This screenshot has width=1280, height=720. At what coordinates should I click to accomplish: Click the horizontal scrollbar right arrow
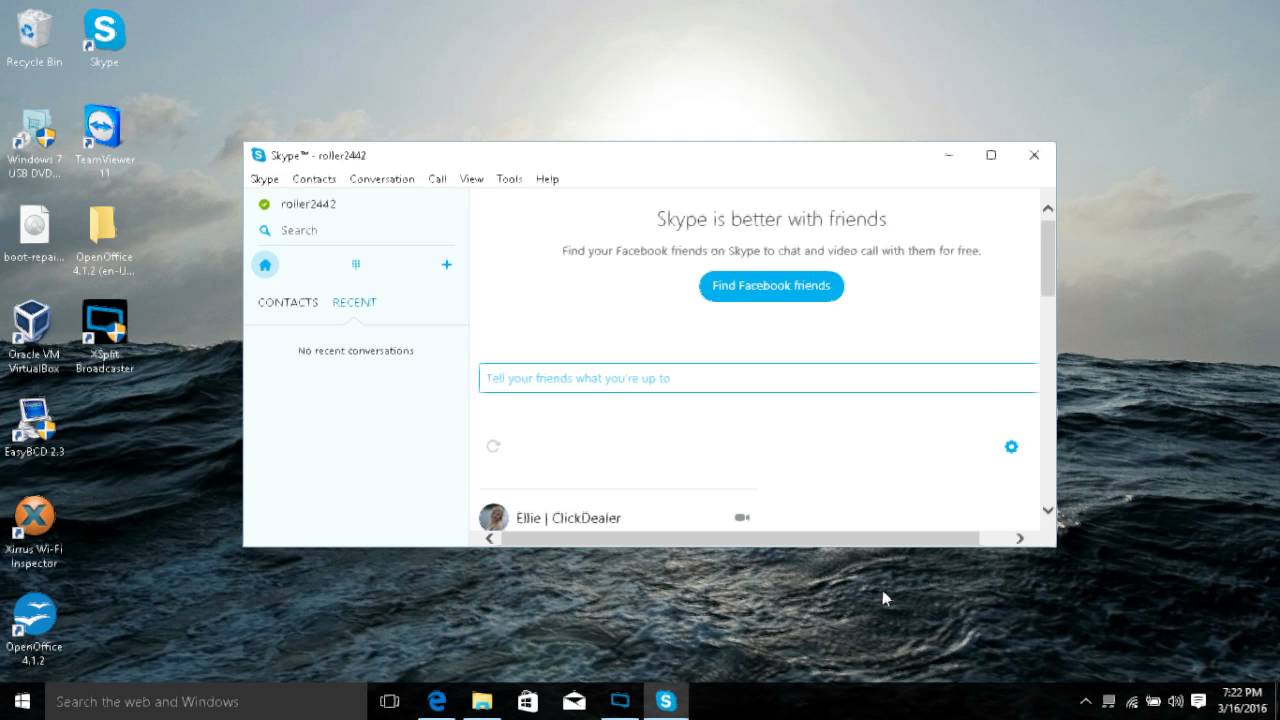[1019, 538]
